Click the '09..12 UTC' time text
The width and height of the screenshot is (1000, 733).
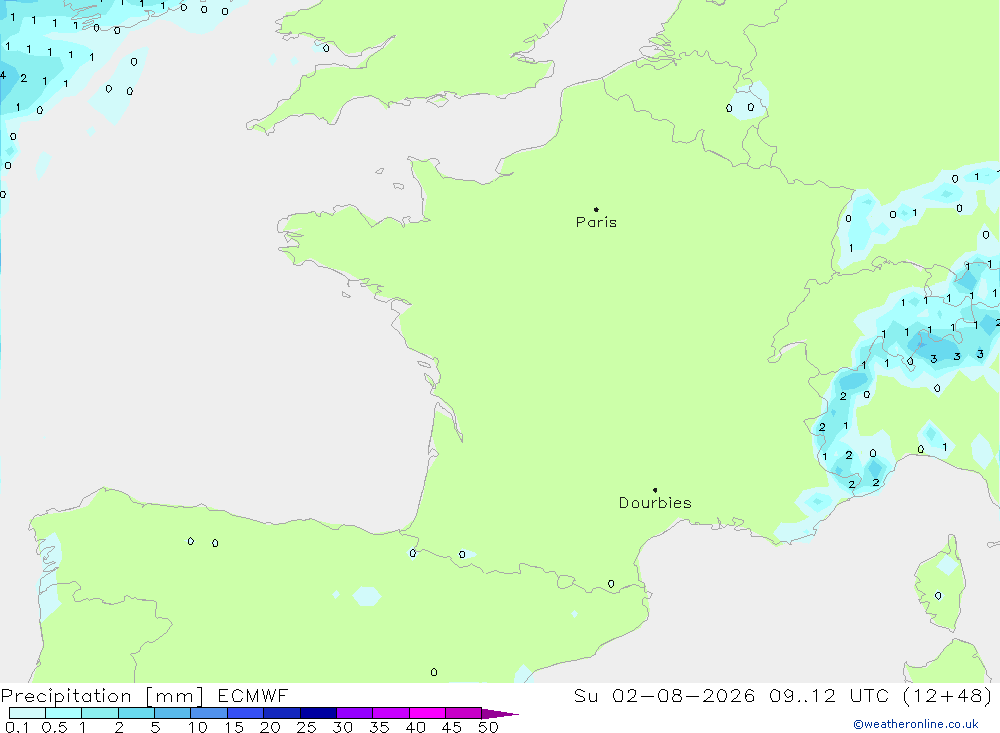pos(829,695)
